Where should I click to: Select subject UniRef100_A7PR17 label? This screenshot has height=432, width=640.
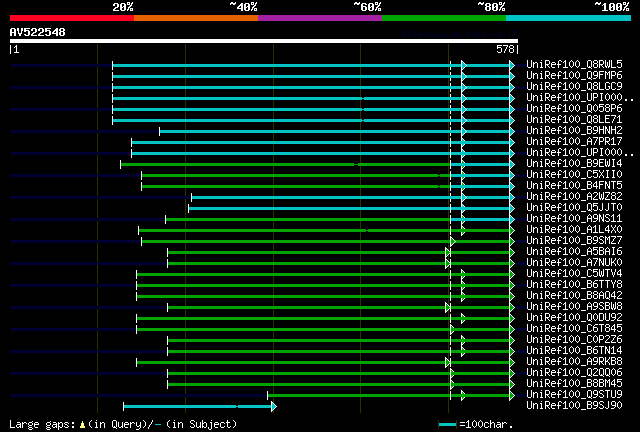[574, 142]
